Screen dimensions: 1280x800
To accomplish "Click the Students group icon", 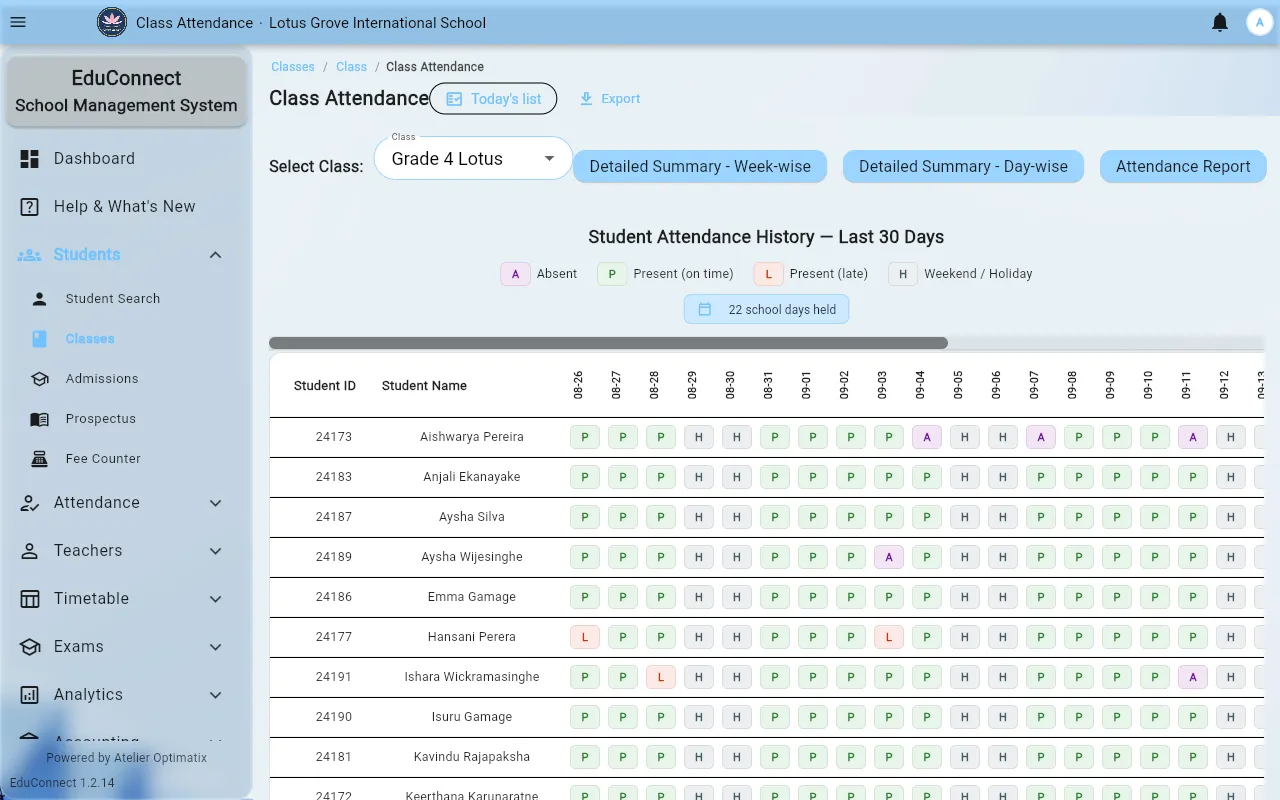I will [x=30, y=255].
